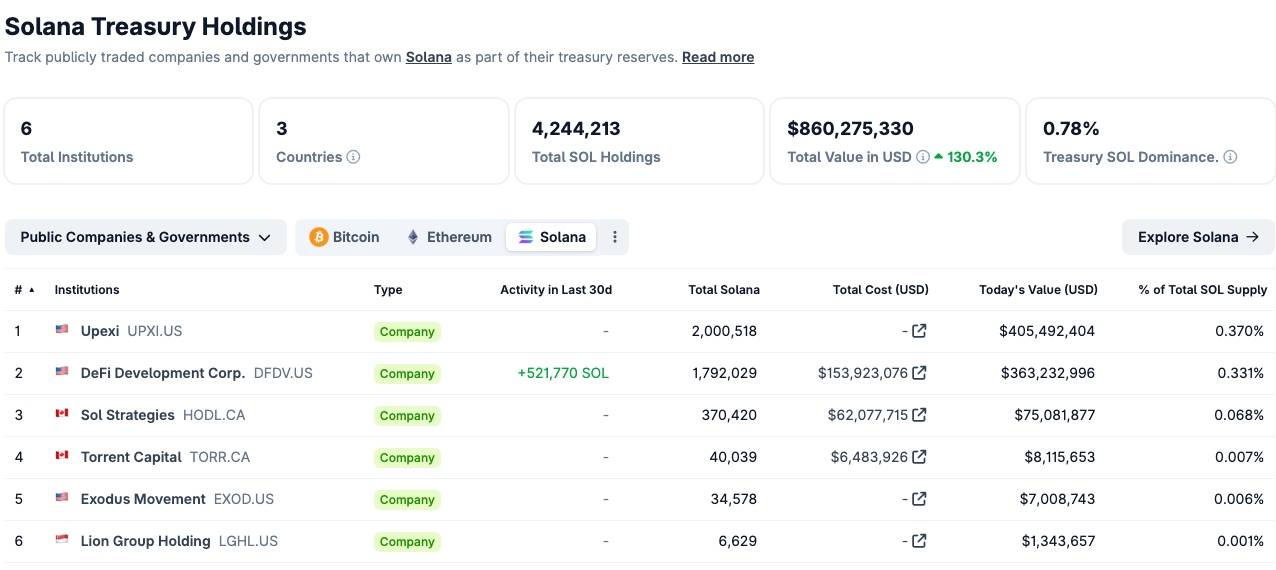Open Torrent Capital cost source link icon
Image resolution: width=1276 pixels, height=570 pixels.
click(x=919, y=457)
